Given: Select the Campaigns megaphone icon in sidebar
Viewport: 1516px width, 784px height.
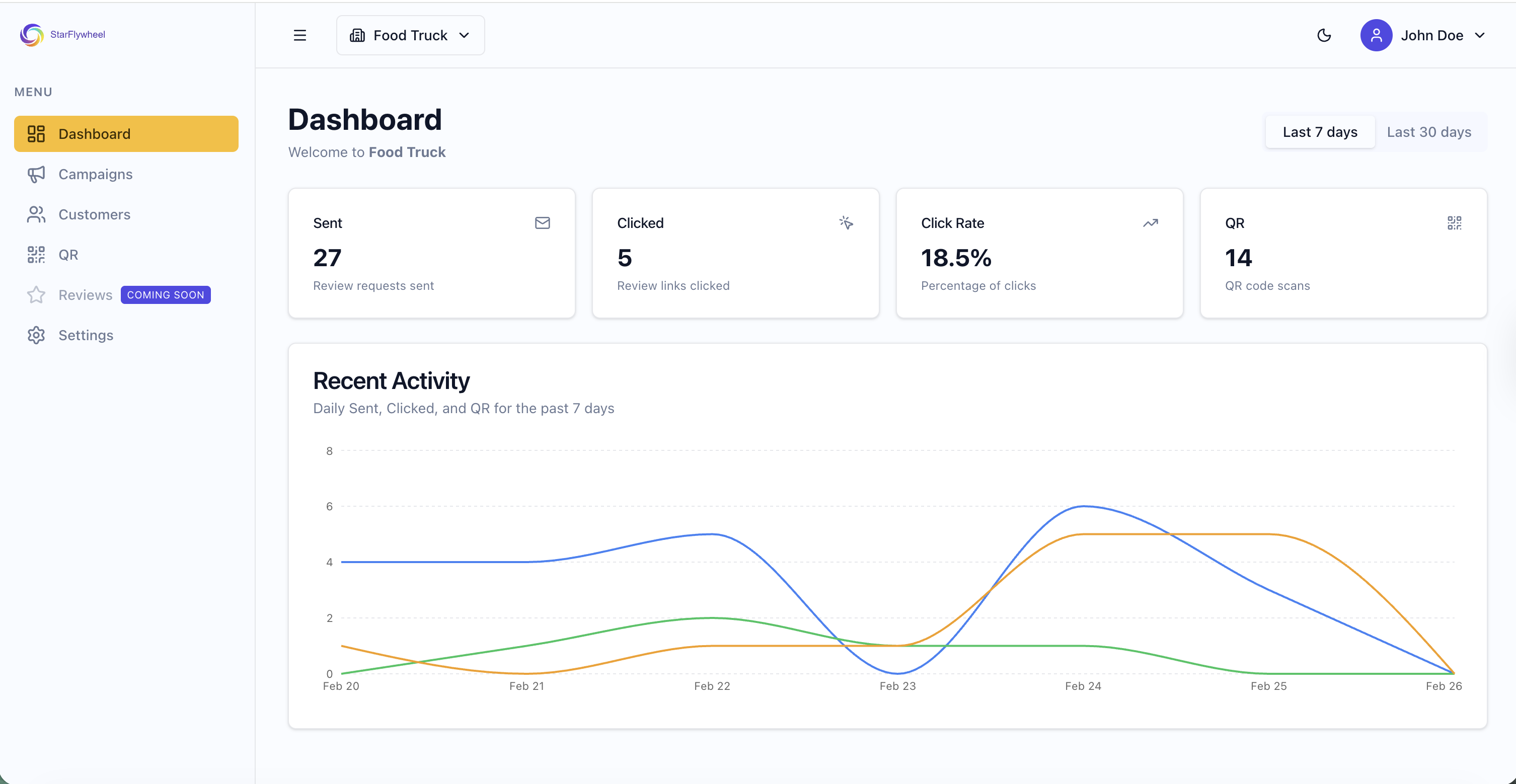Looking at the screenshot, I should [36, 174].
